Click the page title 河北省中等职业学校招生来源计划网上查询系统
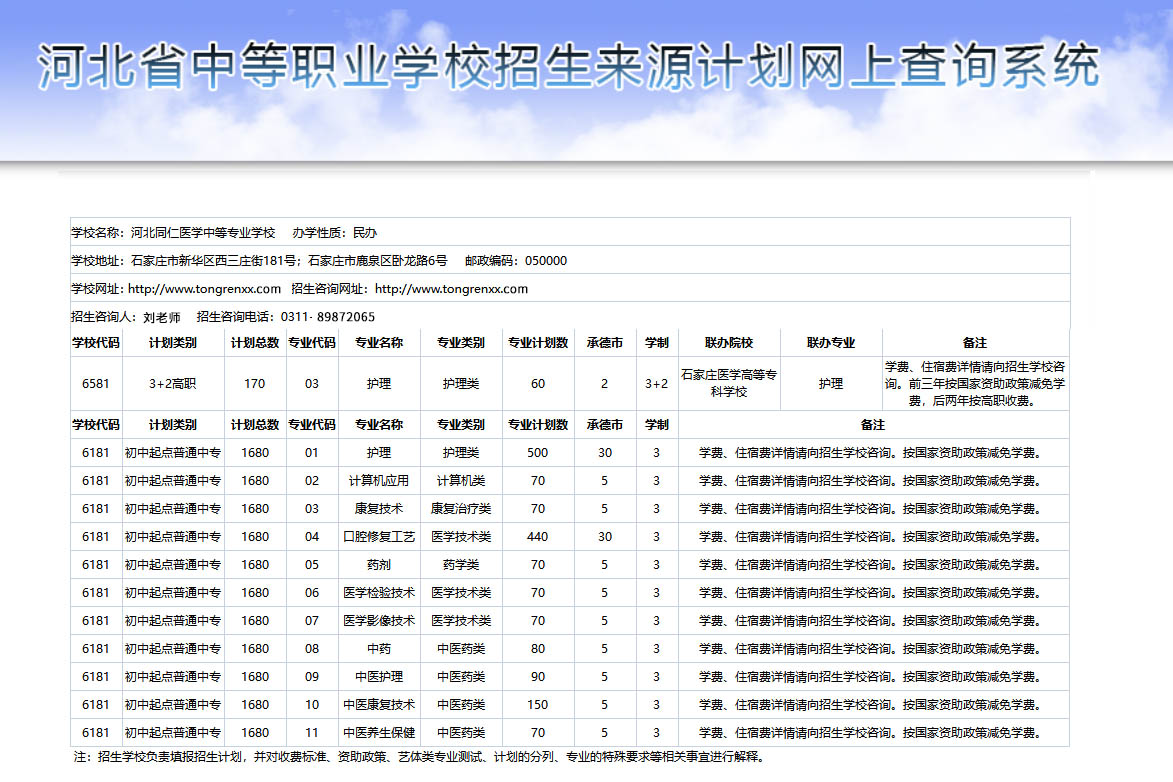 (569, 66)
